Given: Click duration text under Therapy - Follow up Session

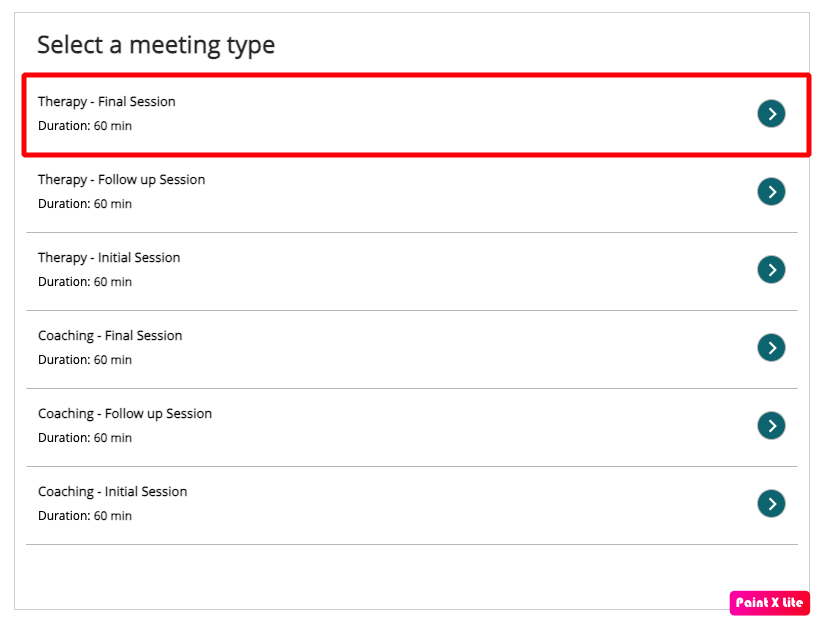Looking at the screenshot, I should [85, 204].
